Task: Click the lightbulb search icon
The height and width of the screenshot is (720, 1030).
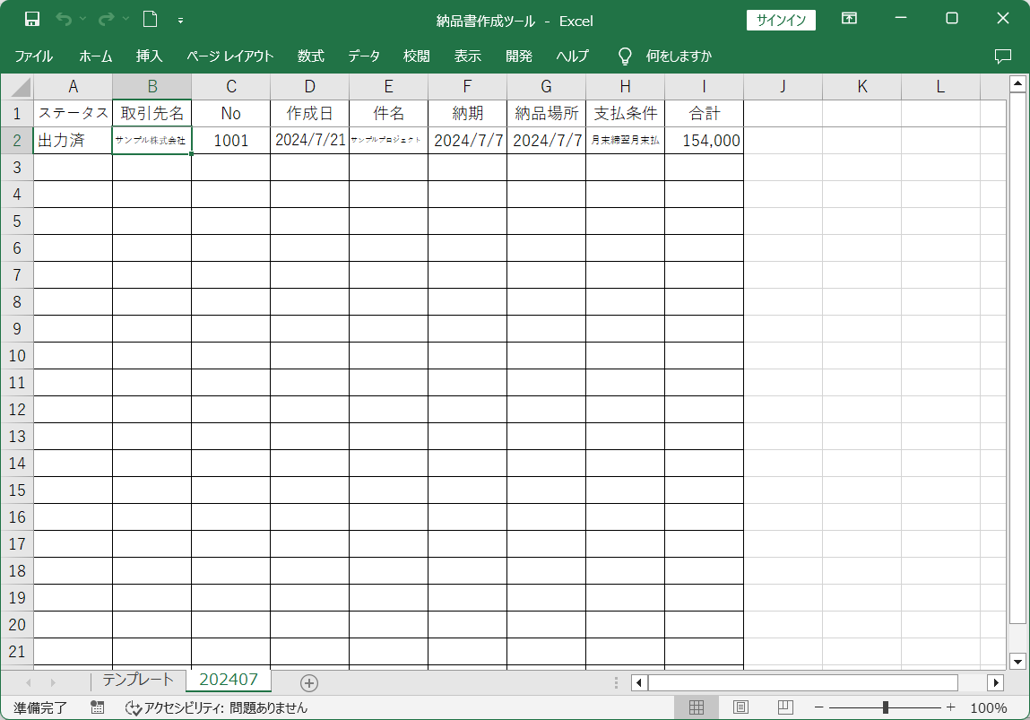Action: coord(625,56)
